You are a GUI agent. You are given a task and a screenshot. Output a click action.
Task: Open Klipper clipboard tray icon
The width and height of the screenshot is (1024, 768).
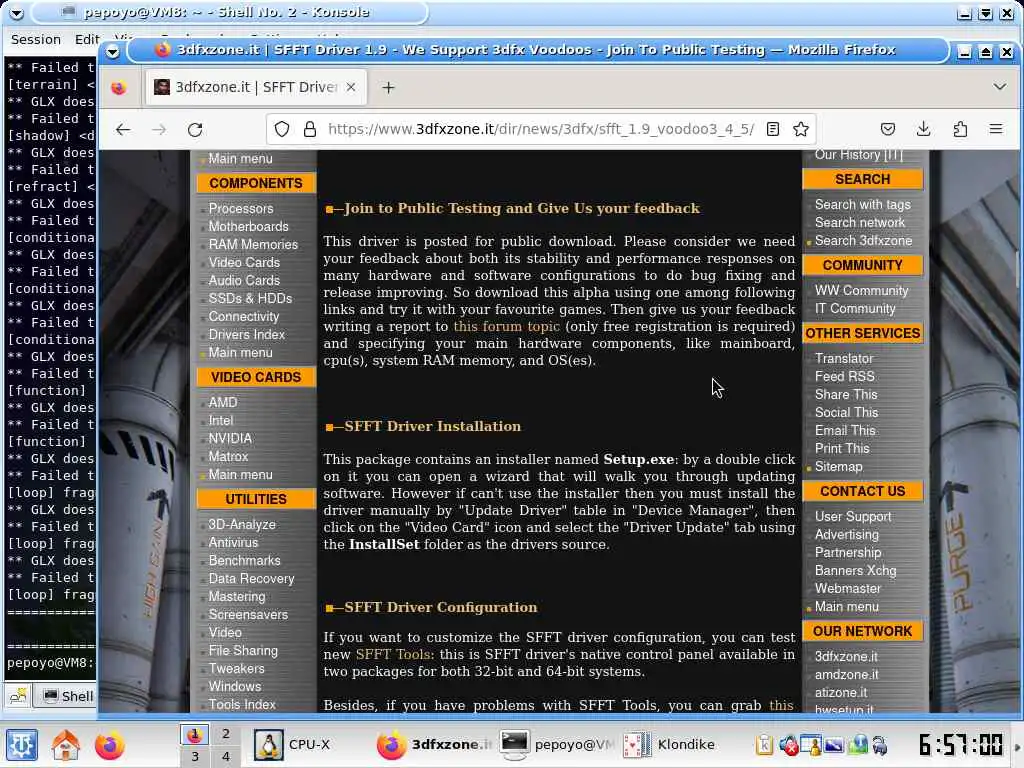[x=765, y=744]
